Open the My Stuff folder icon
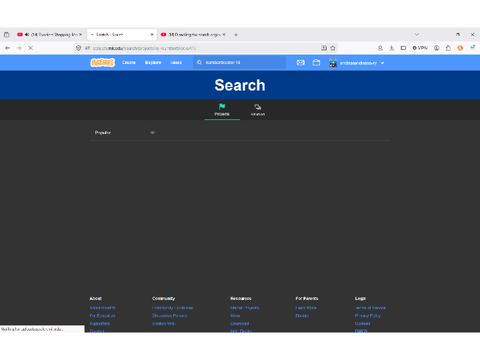480x360 pixels. pyautogui.click(x=316, y=62)
